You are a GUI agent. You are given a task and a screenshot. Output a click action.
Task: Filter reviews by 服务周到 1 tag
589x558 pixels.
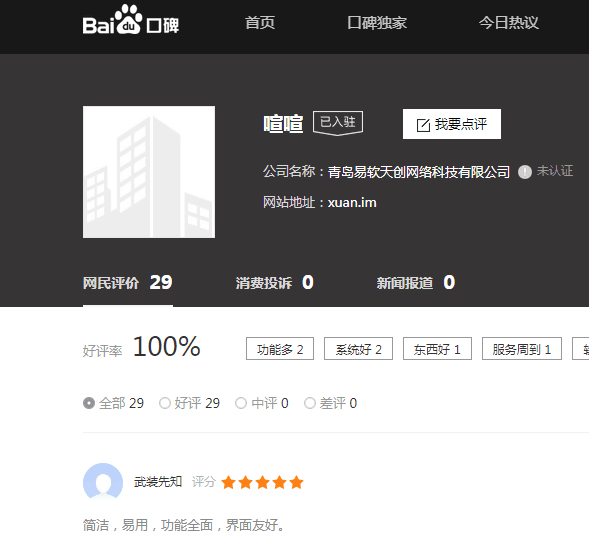tap(522, 349)
